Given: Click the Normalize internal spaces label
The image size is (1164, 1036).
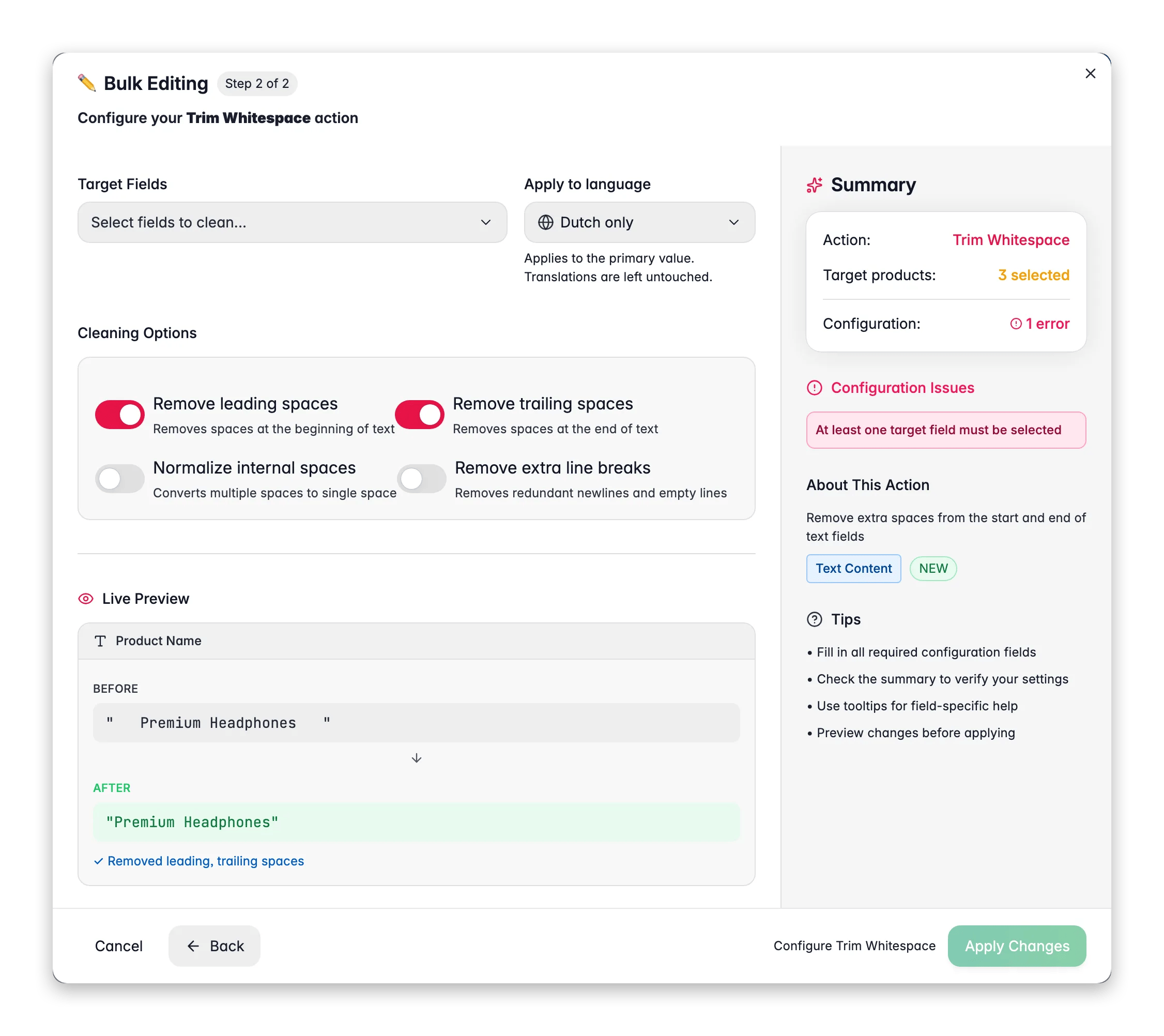Looking at the screenshot, I should click(254, 468).
